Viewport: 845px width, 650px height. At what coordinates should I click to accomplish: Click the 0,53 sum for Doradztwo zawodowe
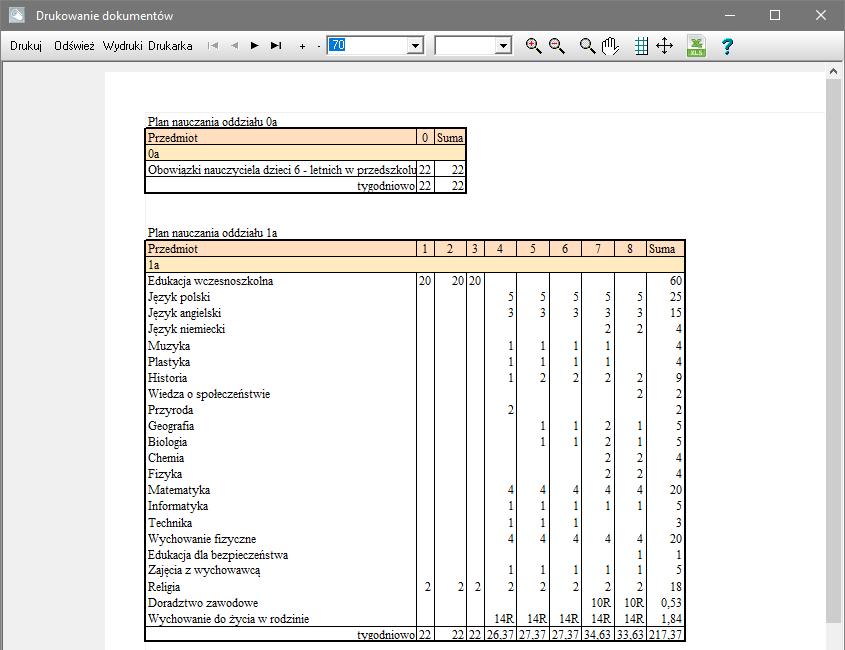(x=671, y=603)
